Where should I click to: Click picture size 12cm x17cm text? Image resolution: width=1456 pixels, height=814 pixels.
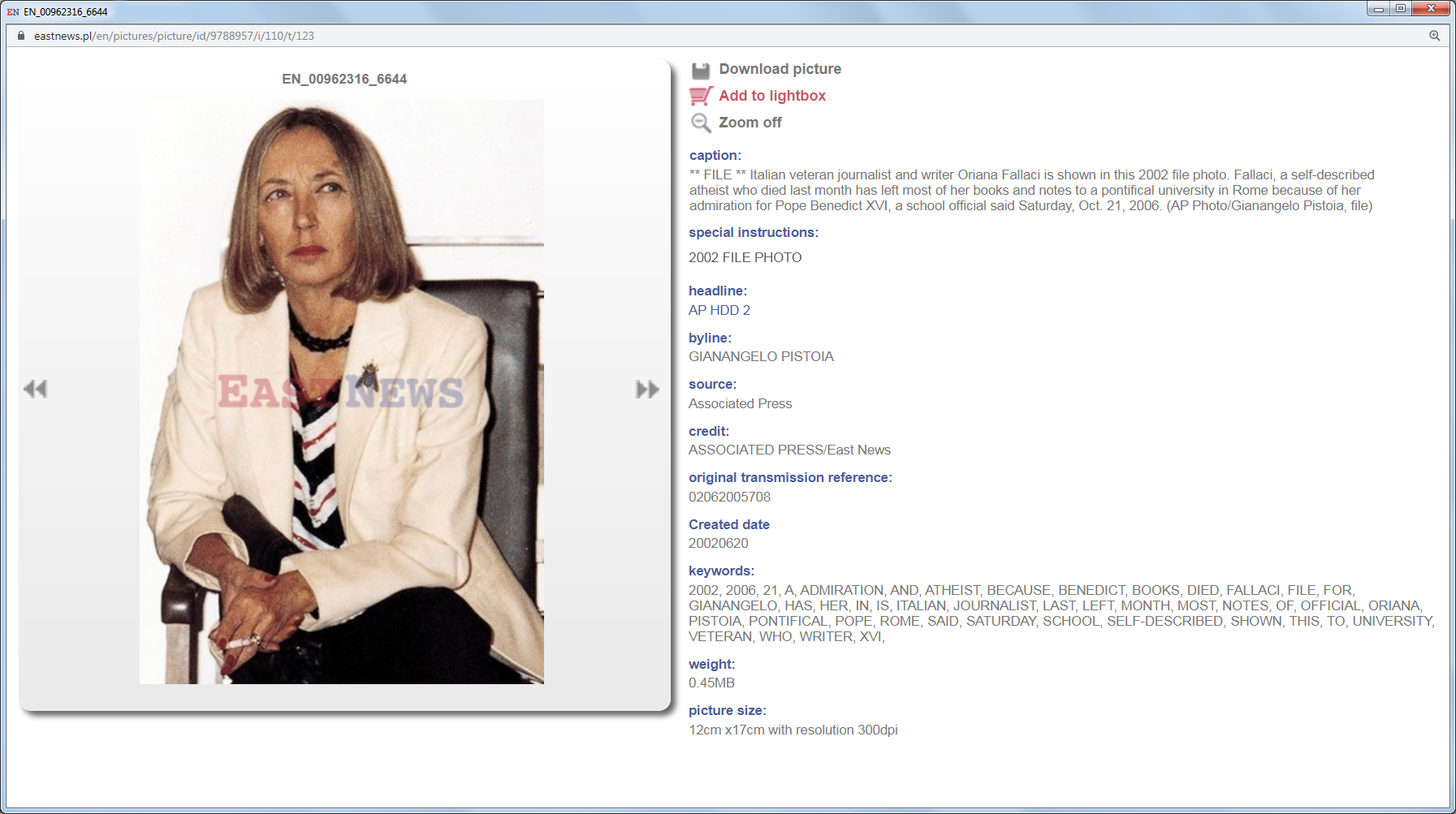[x=793, y=730]
